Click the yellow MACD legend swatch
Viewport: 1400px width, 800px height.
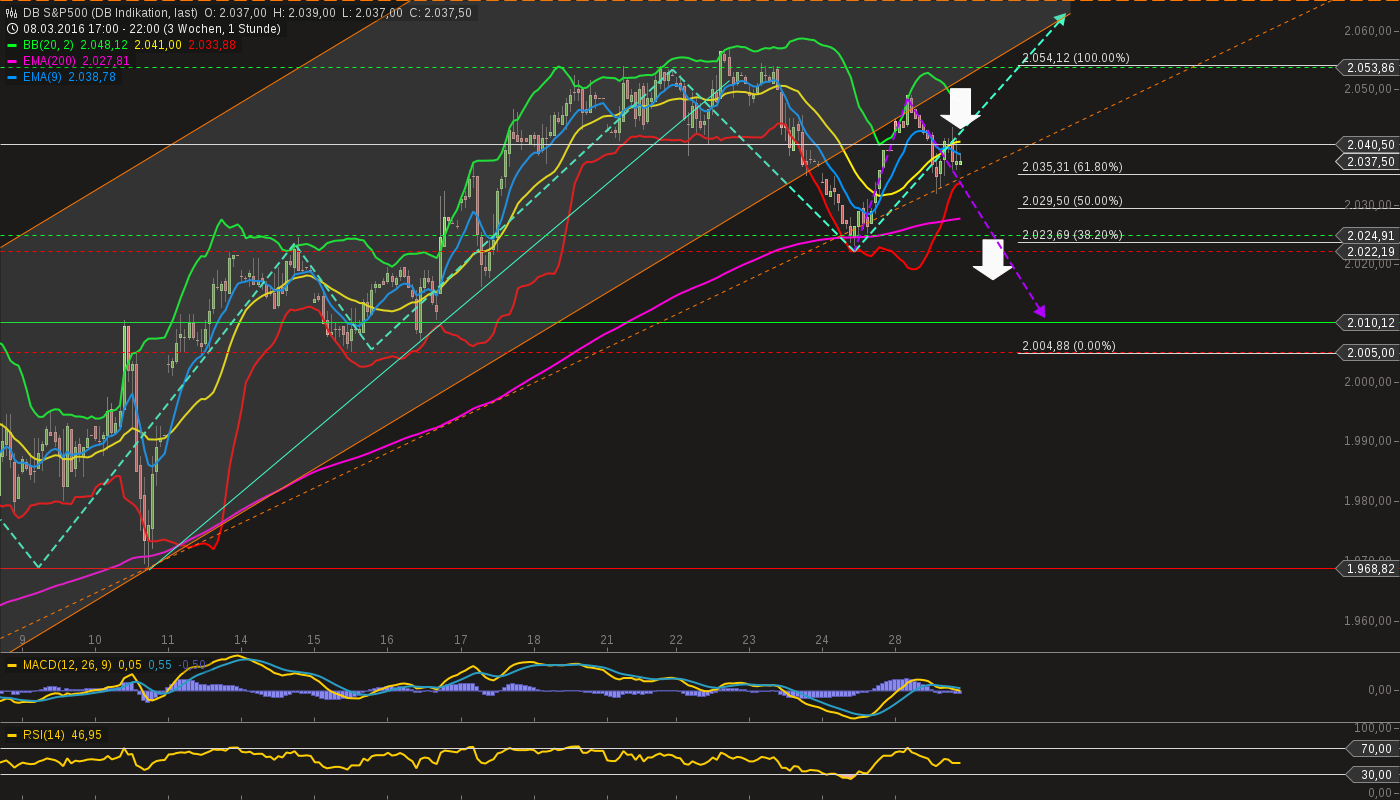pyautogui.click(x=12, y=665)
